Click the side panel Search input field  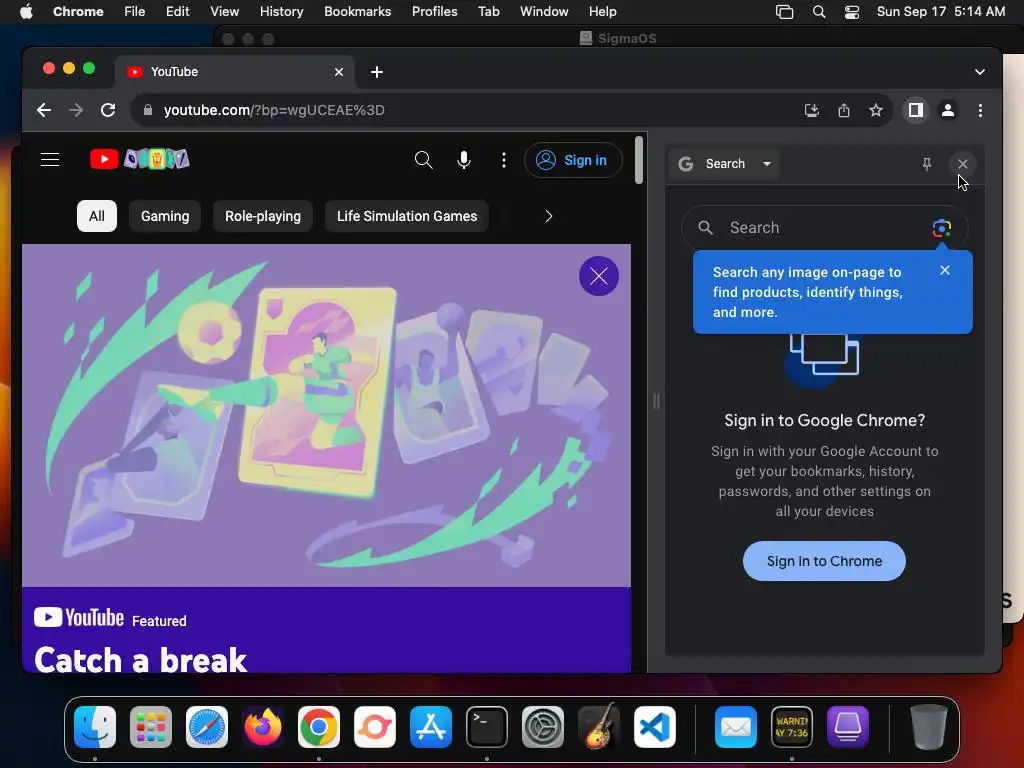(824, 228)
